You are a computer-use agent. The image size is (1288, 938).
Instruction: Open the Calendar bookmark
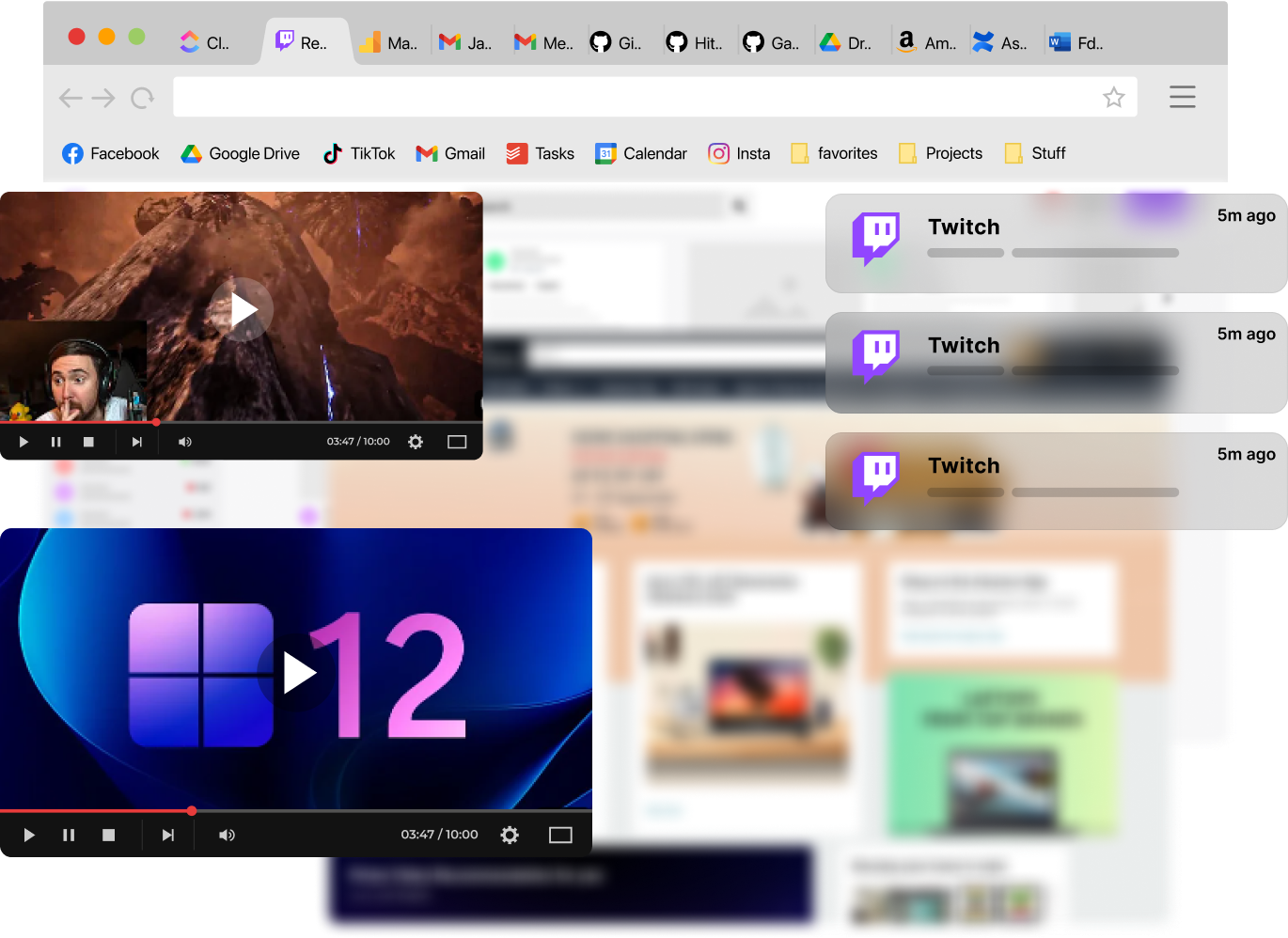(x=640, y=153)
